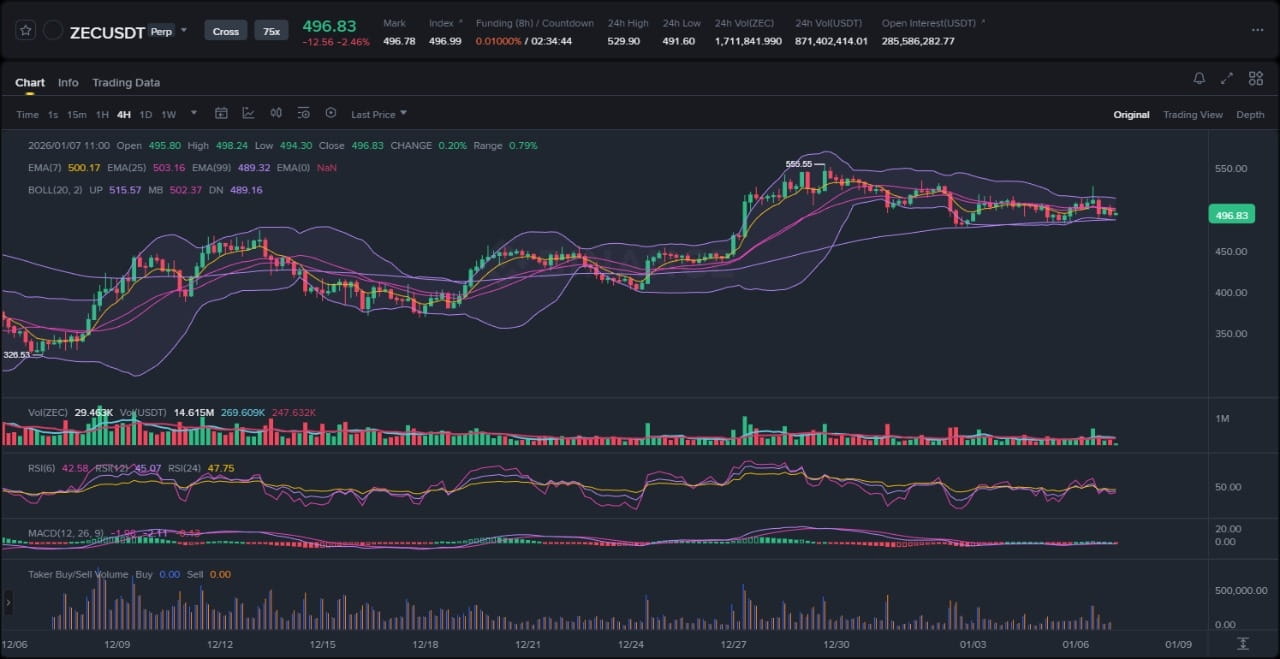Expand the ZECUSDT pair selector arrow
This screenshot has width=1280, height=659.
point(184,30)
